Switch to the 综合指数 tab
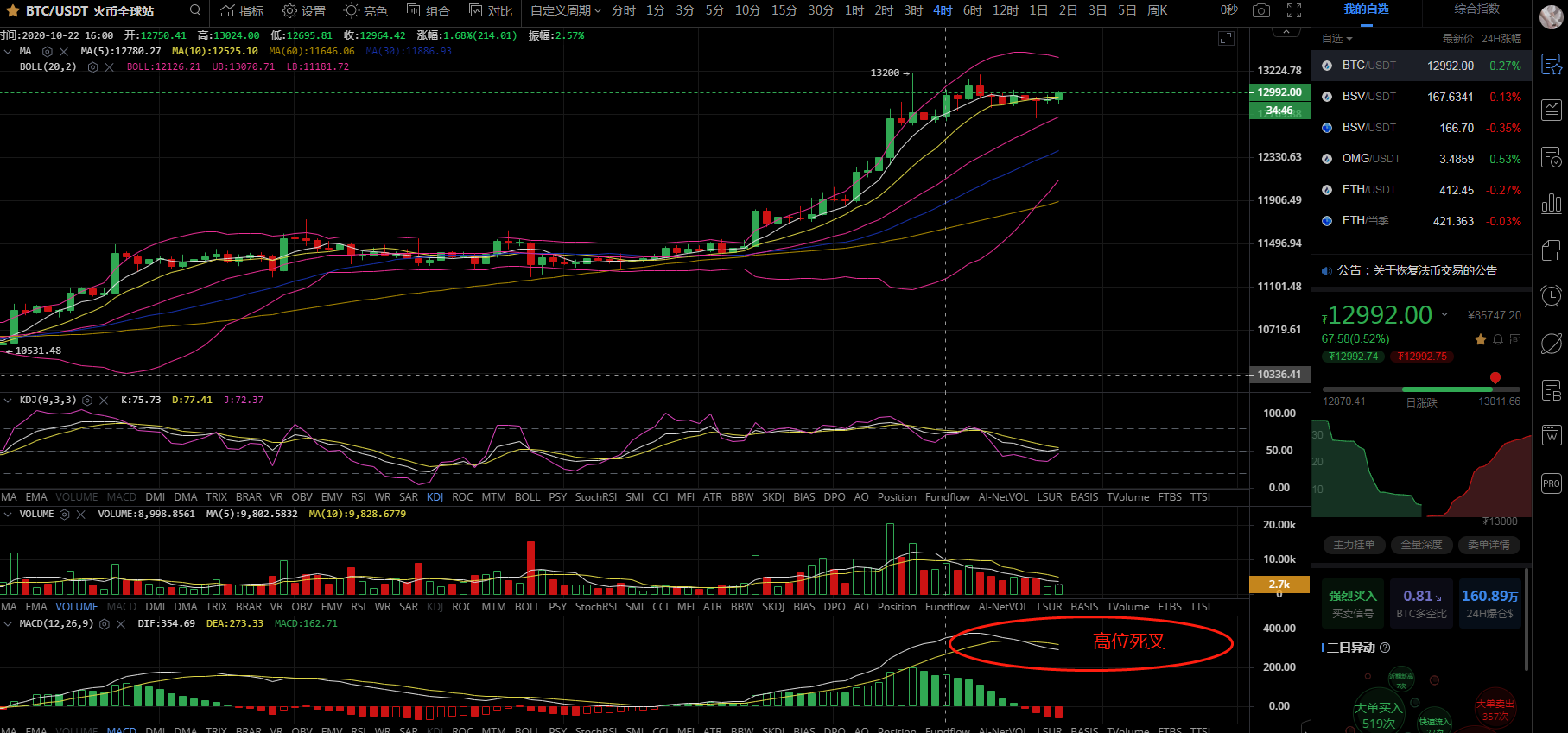1568x733 pixels. point(1476,9)
